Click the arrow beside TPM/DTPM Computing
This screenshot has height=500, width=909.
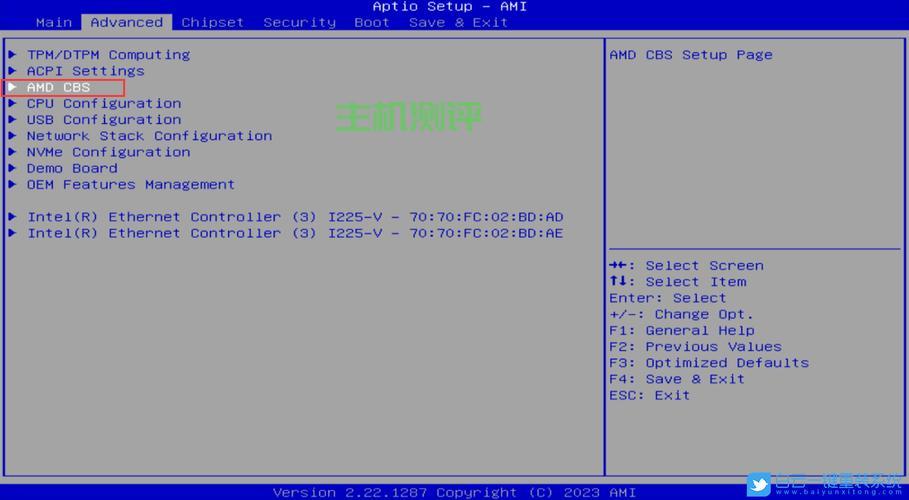click(x=12, y=55)
